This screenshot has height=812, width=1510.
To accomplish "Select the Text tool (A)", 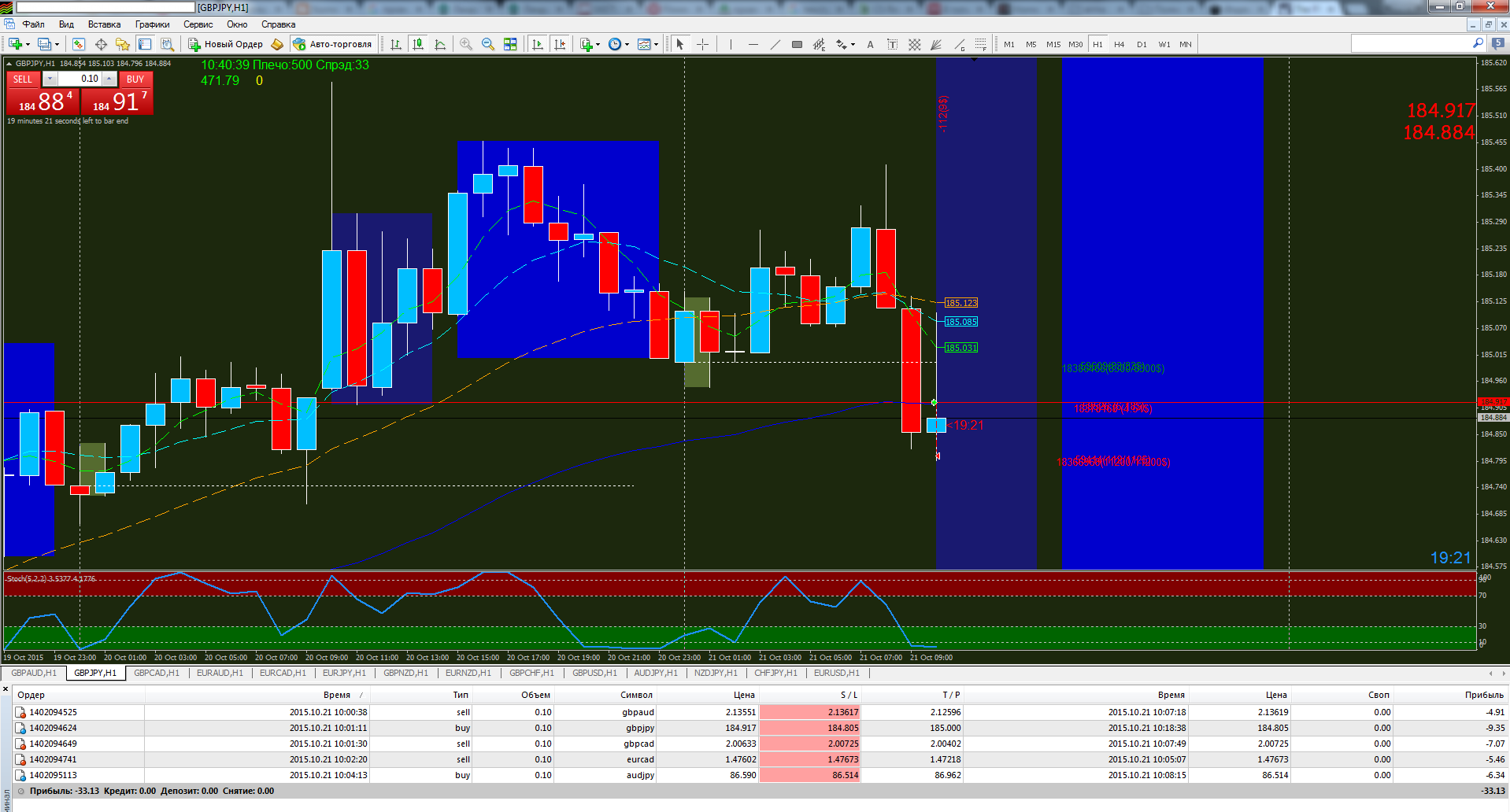I will [x=870, y=44].
